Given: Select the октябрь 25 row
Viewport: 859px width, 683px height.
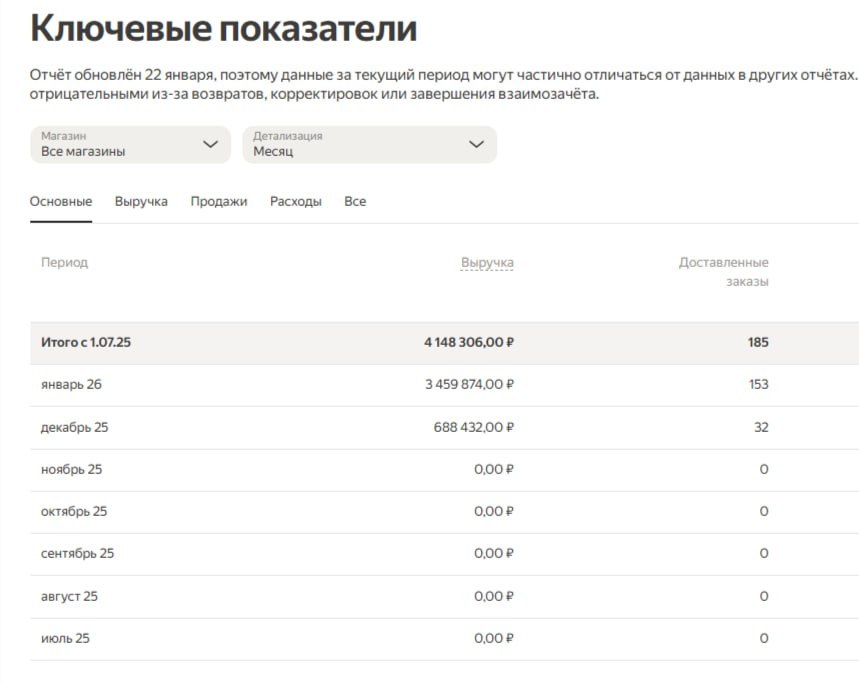Looking at the screenshot, I should point(444,512).
